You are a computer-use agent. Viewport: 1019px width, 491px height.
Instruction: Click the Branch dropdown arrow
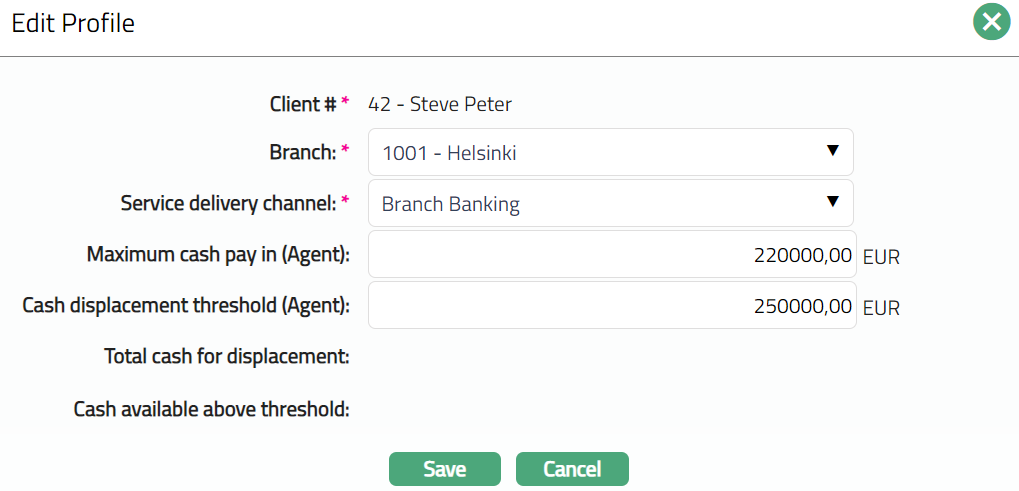pos(832,151)
